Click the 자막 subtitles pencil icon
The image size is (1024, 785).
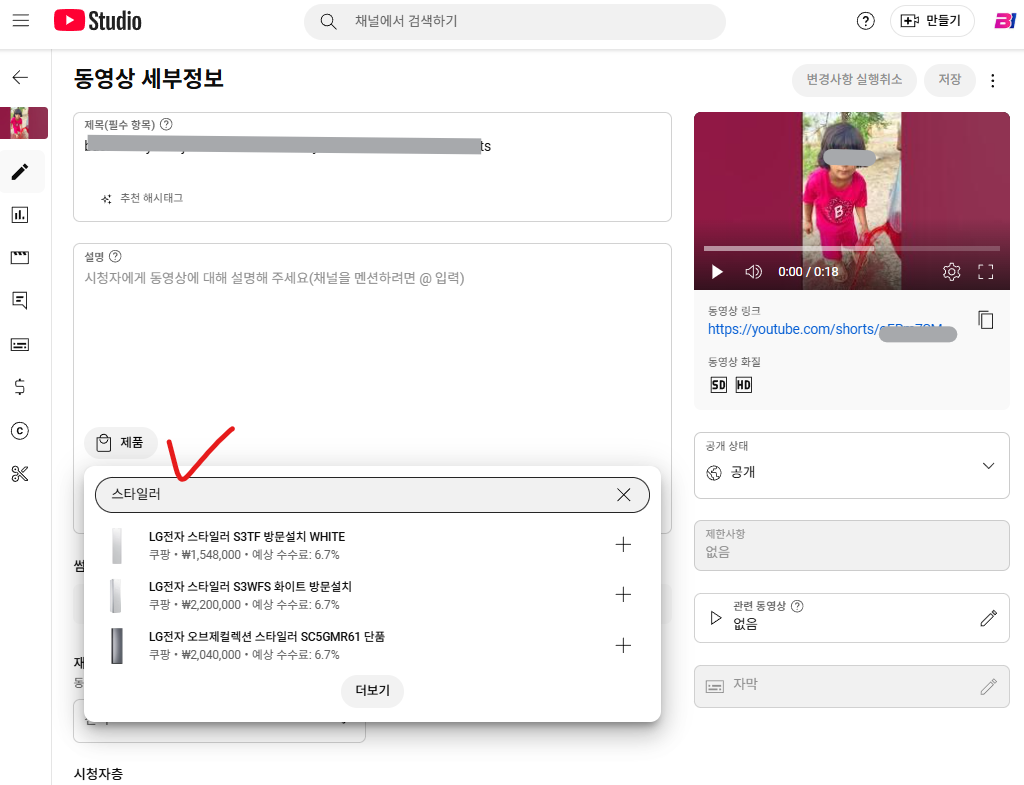coord(989,686)
